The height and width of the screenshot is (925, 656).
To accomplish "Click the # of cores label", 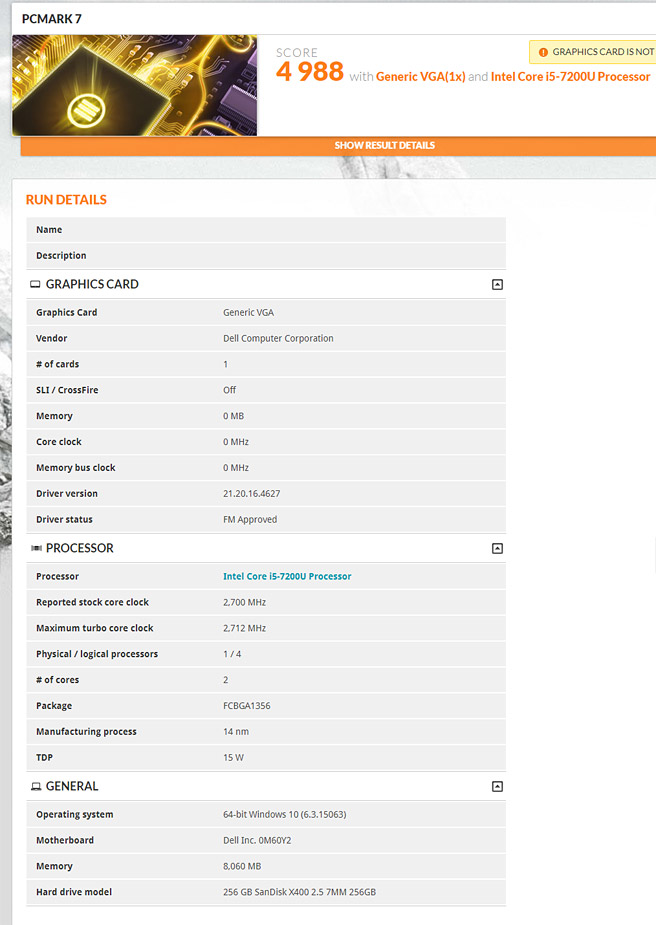I will pyautogui.click(x=57, y=680).
